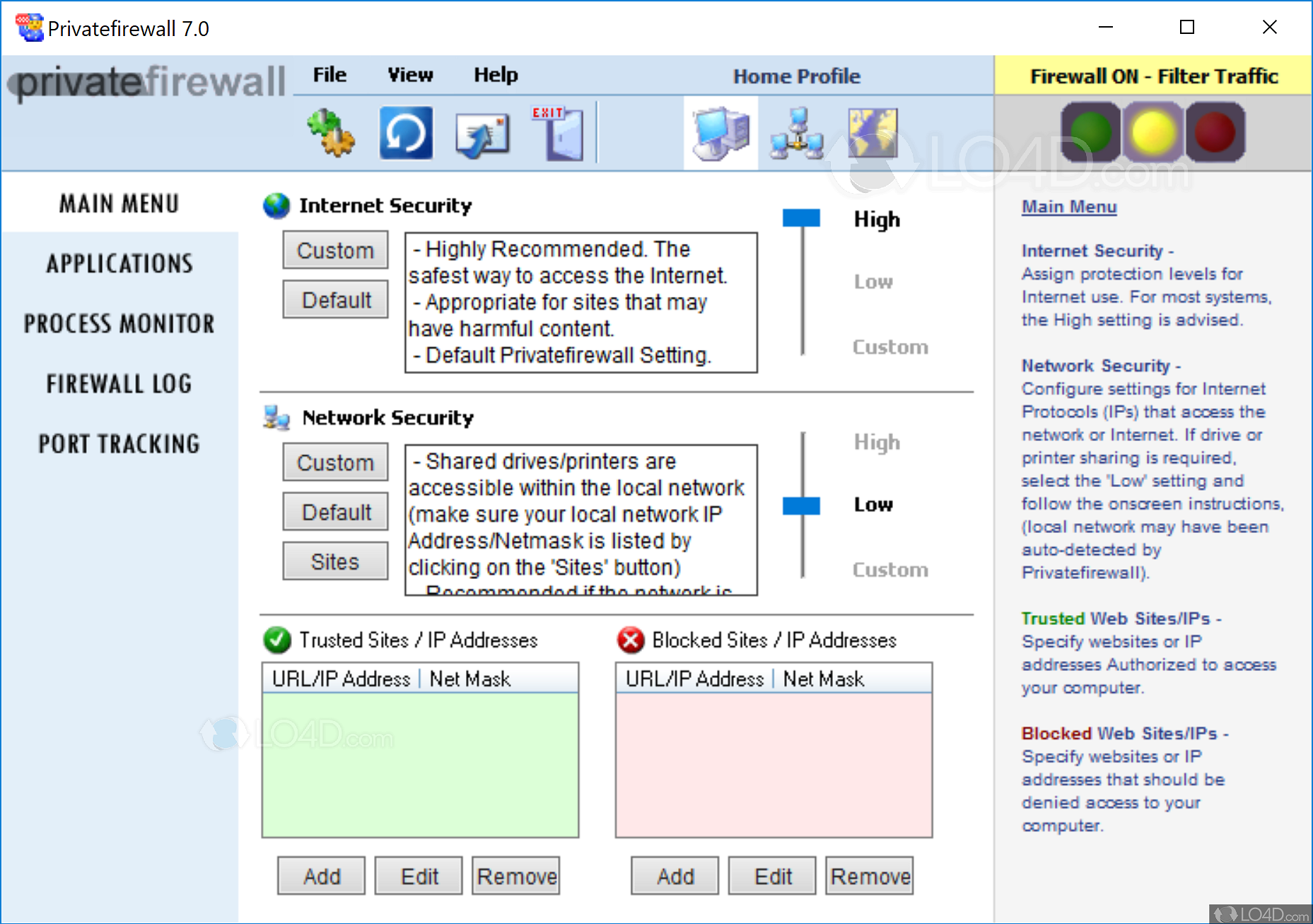Enable Block All traffic via red light

click(1215, 131)
